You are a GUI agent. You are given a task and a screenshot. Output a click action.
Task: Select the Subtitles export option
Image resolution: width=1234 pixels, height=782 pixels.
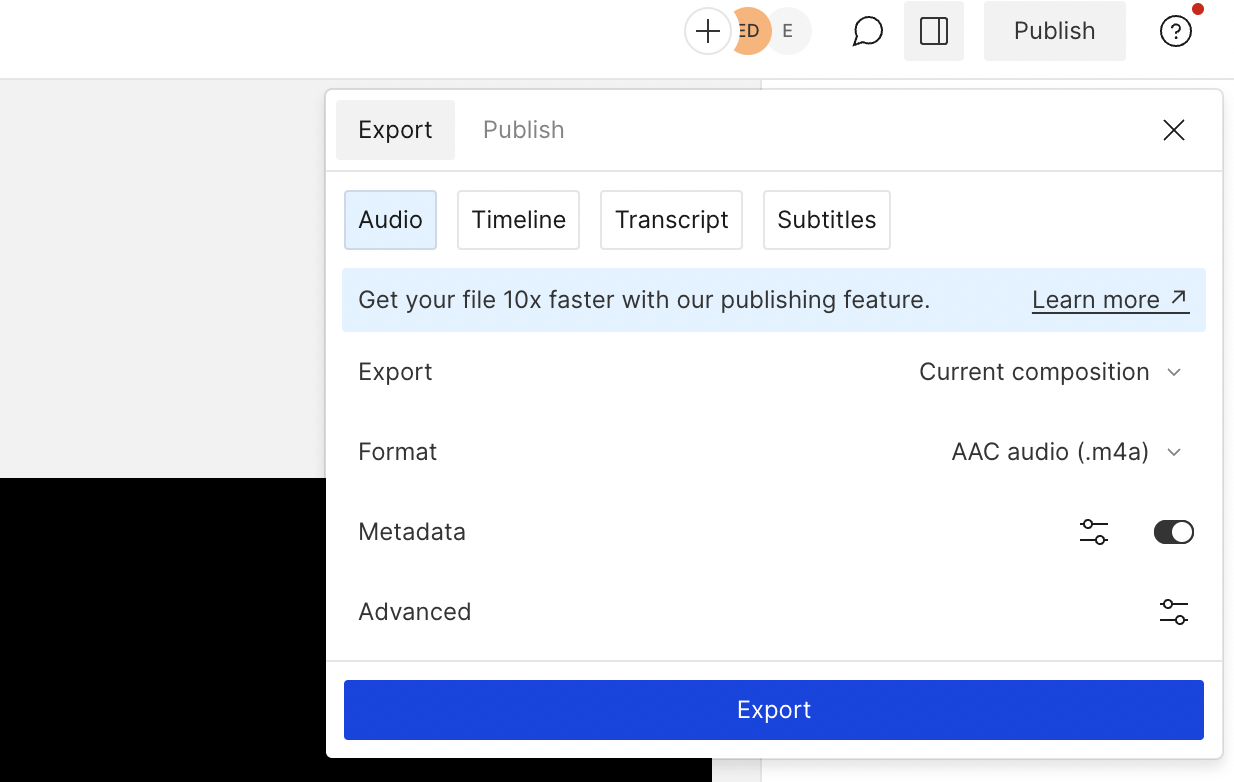click(x=826, y=220)
